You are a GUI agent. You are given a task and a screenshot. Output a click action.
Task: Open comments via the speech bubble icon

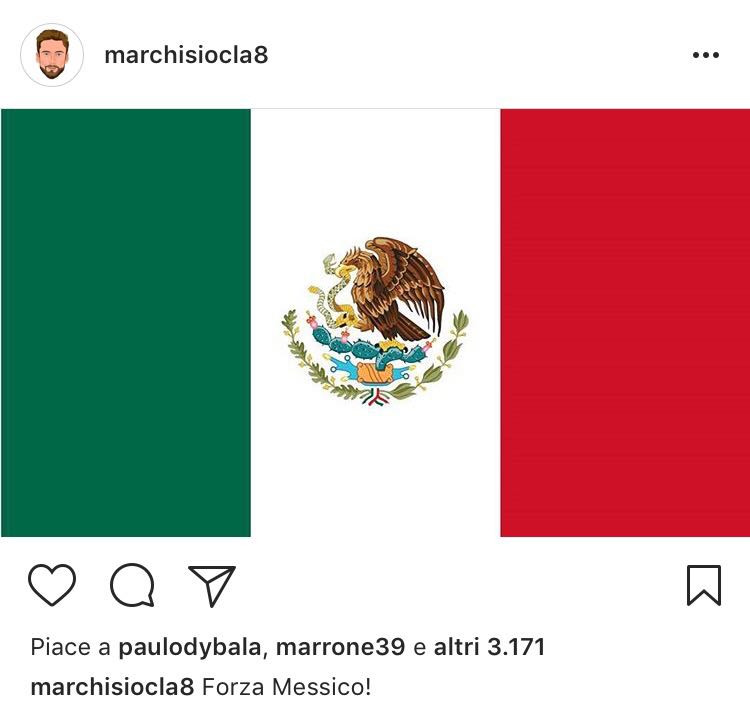click(132, 585)
